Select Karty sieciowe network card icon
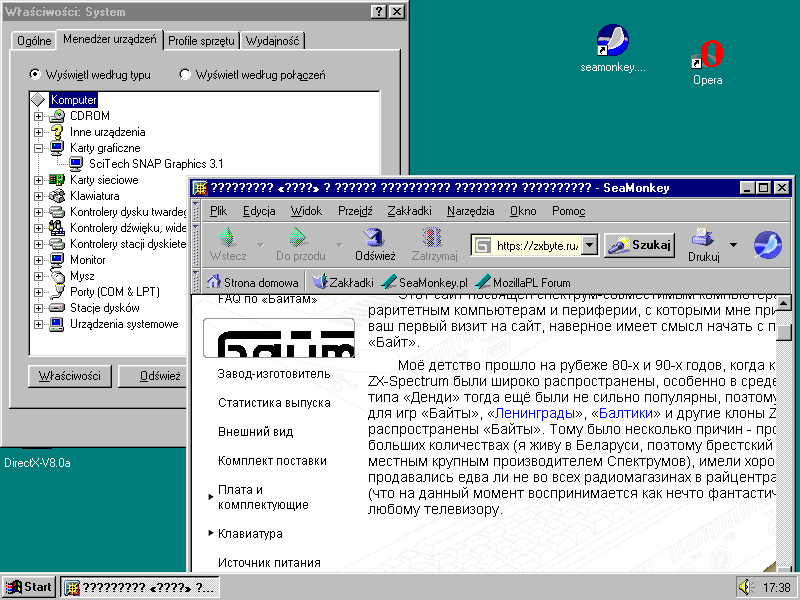Image resolution: width=800 pixels, height=600 pixels. [57, 180]
